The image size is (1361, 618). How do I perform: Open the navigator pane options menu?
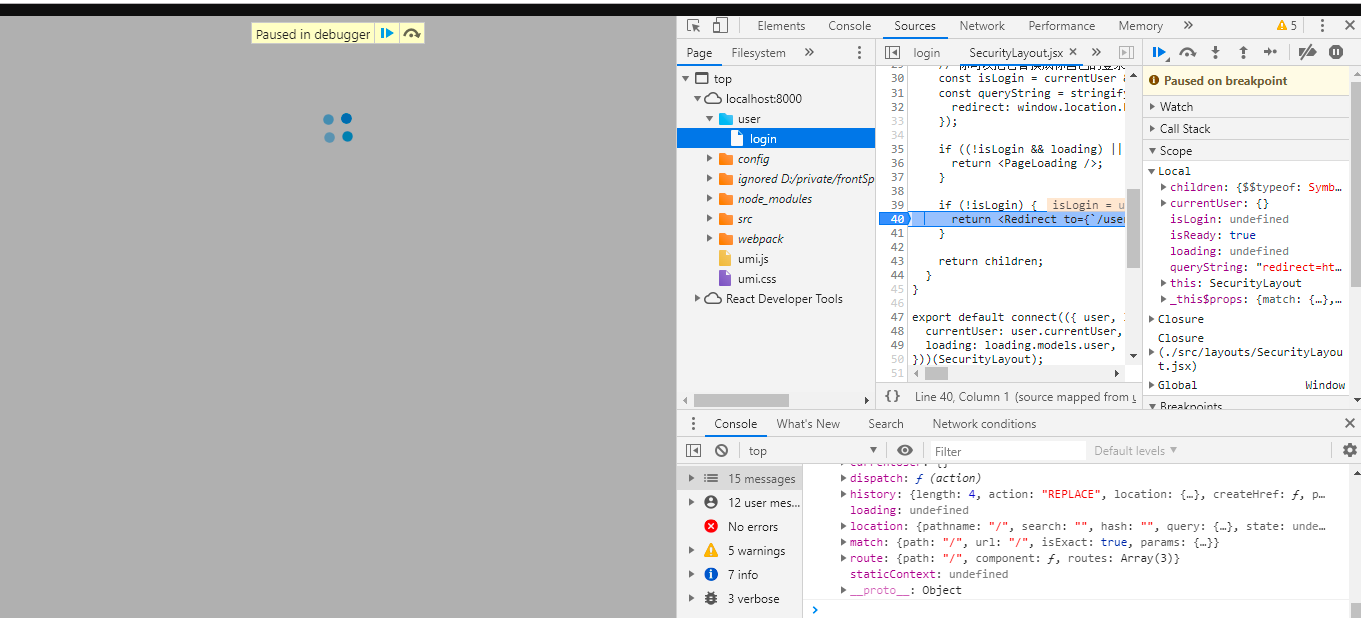tap(859, 53)
